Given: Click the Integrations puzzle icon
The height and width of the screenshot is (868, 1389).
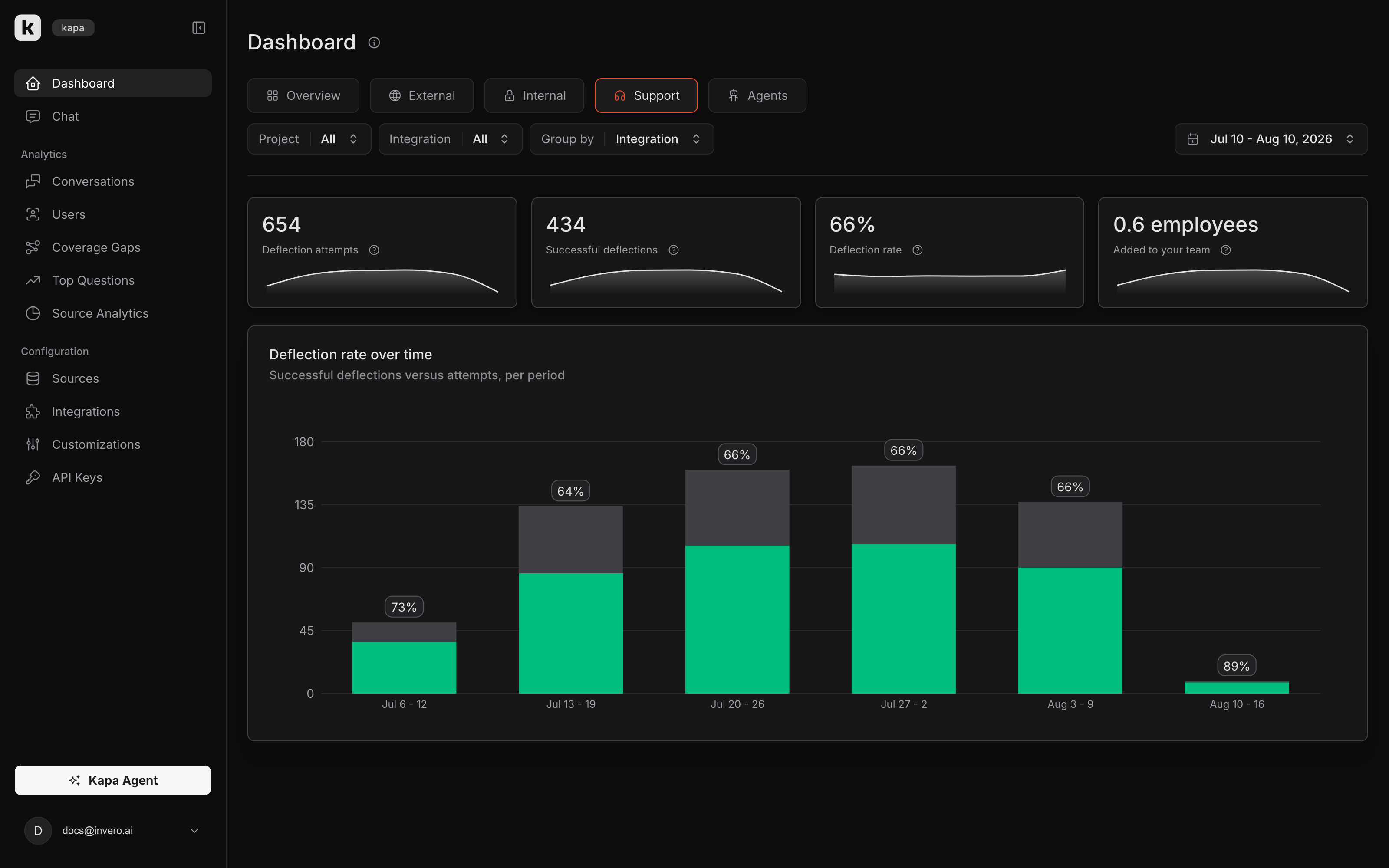Looking at the screenshot, I should coord(33,411).
